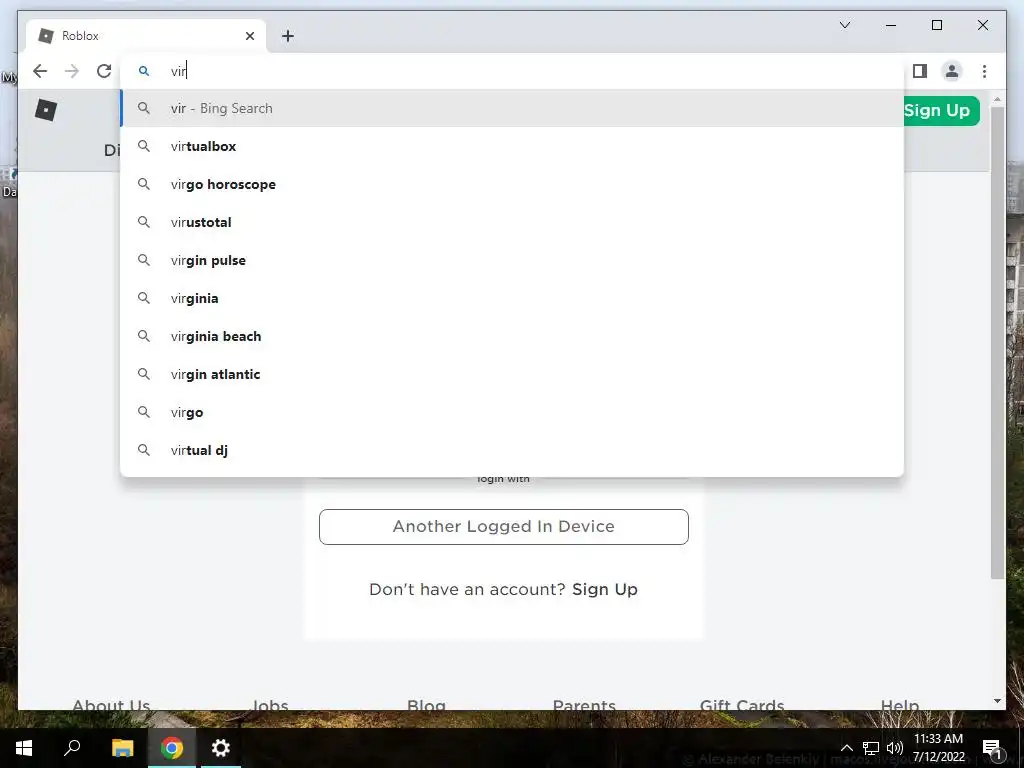This screenshot has width=1024, height=768.
Task: Click the Roblox logo in page header
Action: pyautogui.click(x=46, y=110)
